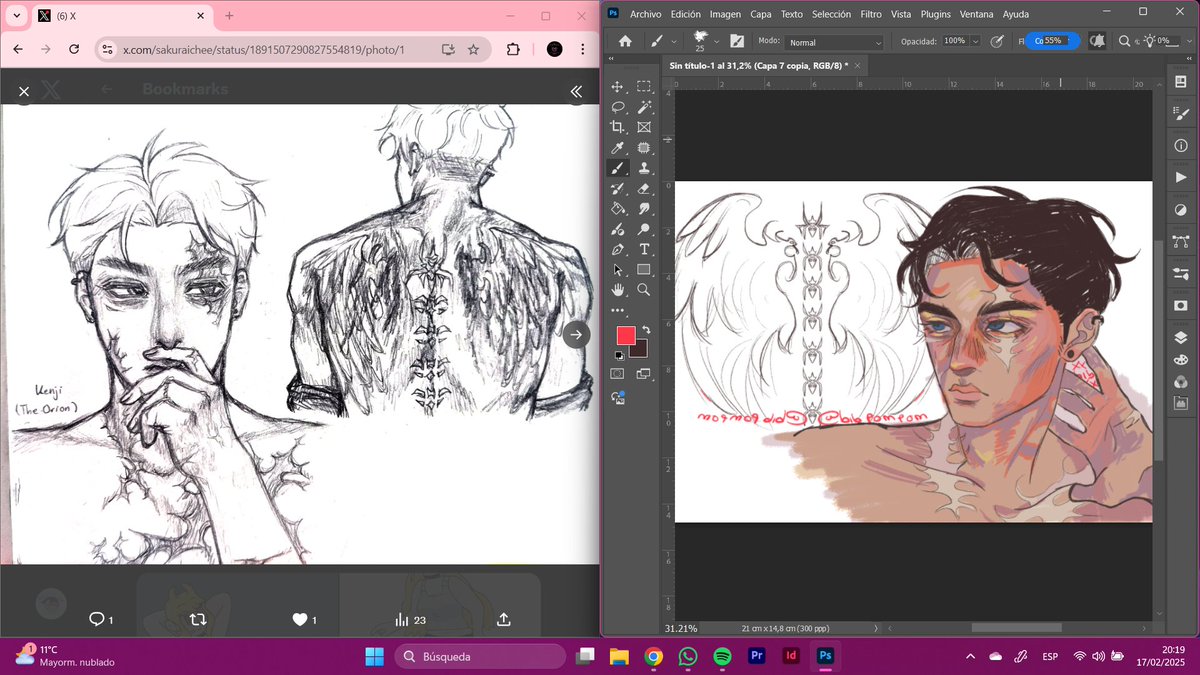Open Spotify from the taskbar
The height and width of the screenshot is (675, 1200).
[722, 657]
